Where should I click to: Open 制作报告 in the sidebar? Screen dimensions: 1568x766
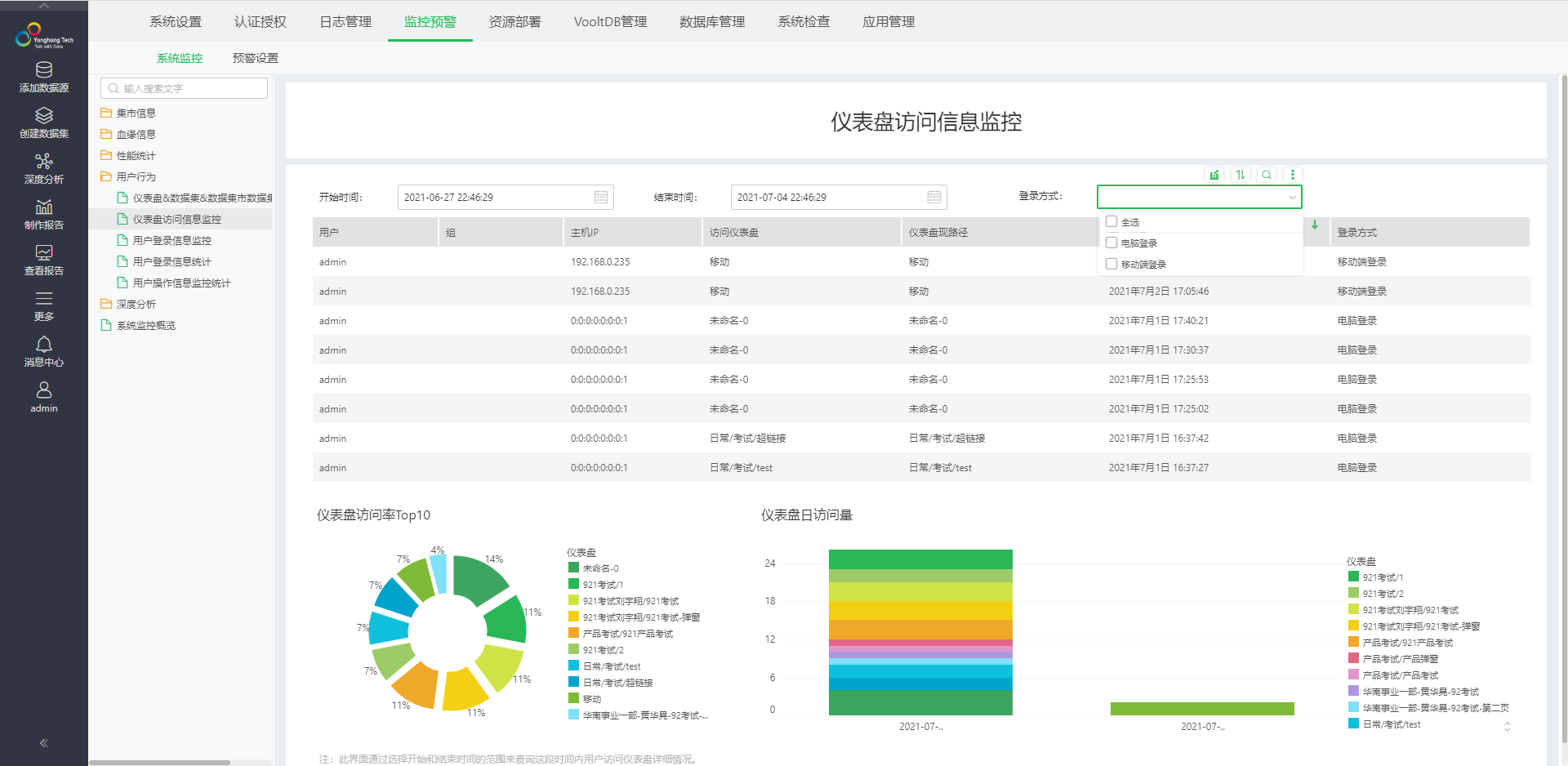[44, 215]
